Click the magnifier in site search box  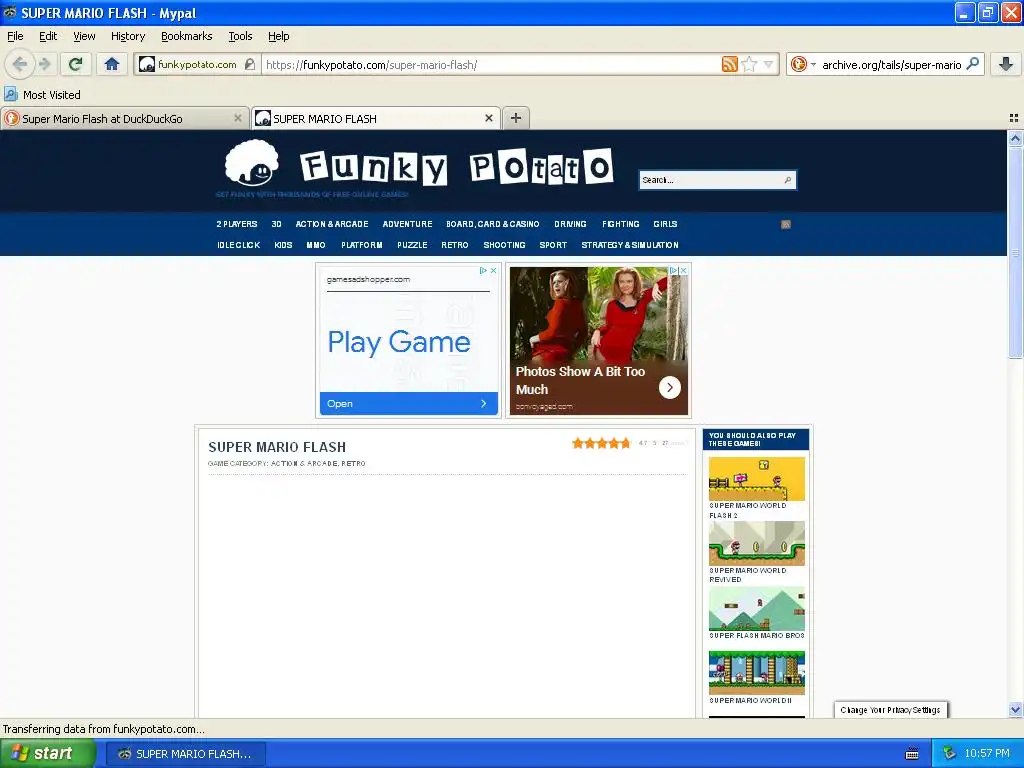click(x=788, y=180)
